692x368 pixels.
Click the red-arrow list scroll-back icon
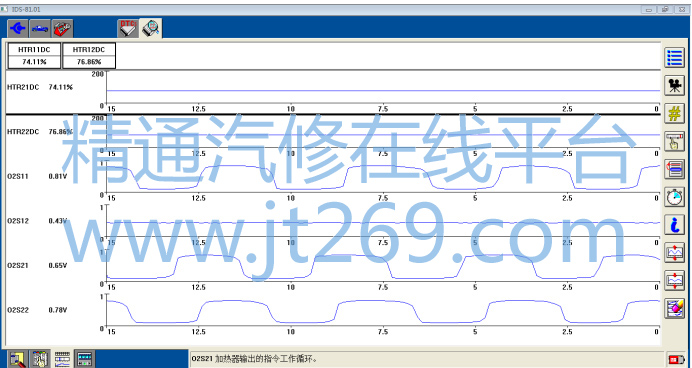[674, 169]
